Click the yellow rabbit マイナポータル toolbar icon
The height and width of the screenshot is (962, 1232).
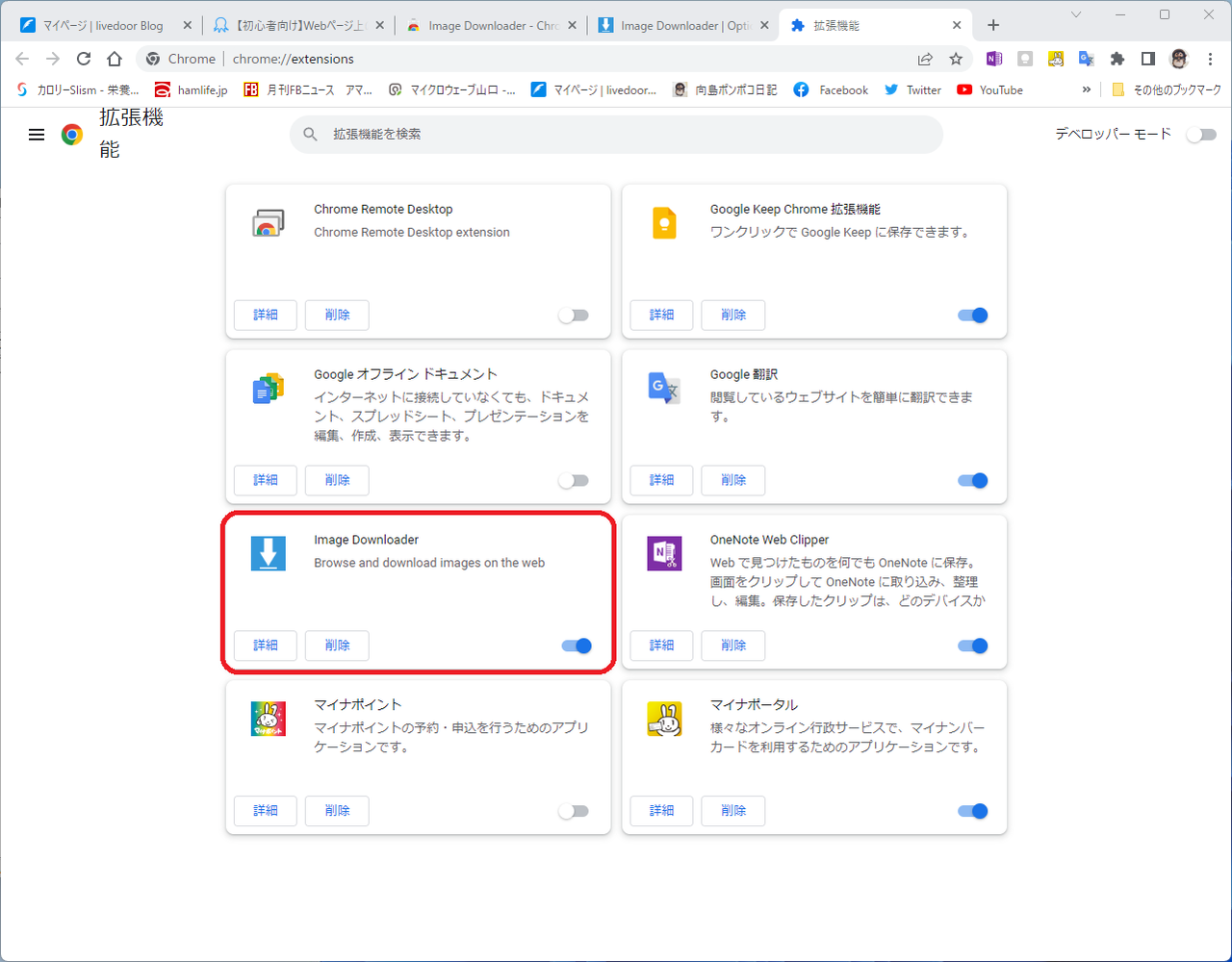1056,59
